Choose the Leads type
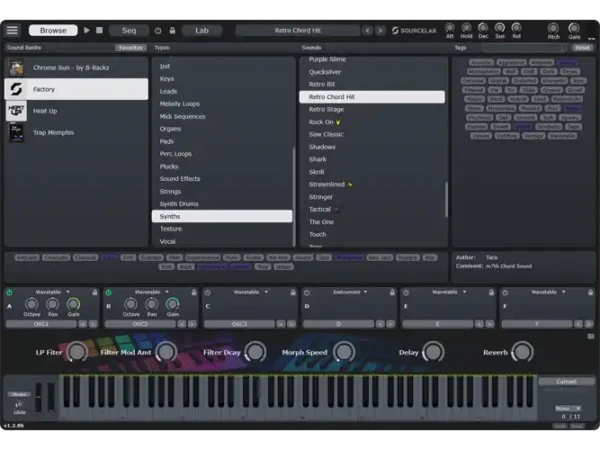This screenshot has height=450, width=600. (222, 91)
